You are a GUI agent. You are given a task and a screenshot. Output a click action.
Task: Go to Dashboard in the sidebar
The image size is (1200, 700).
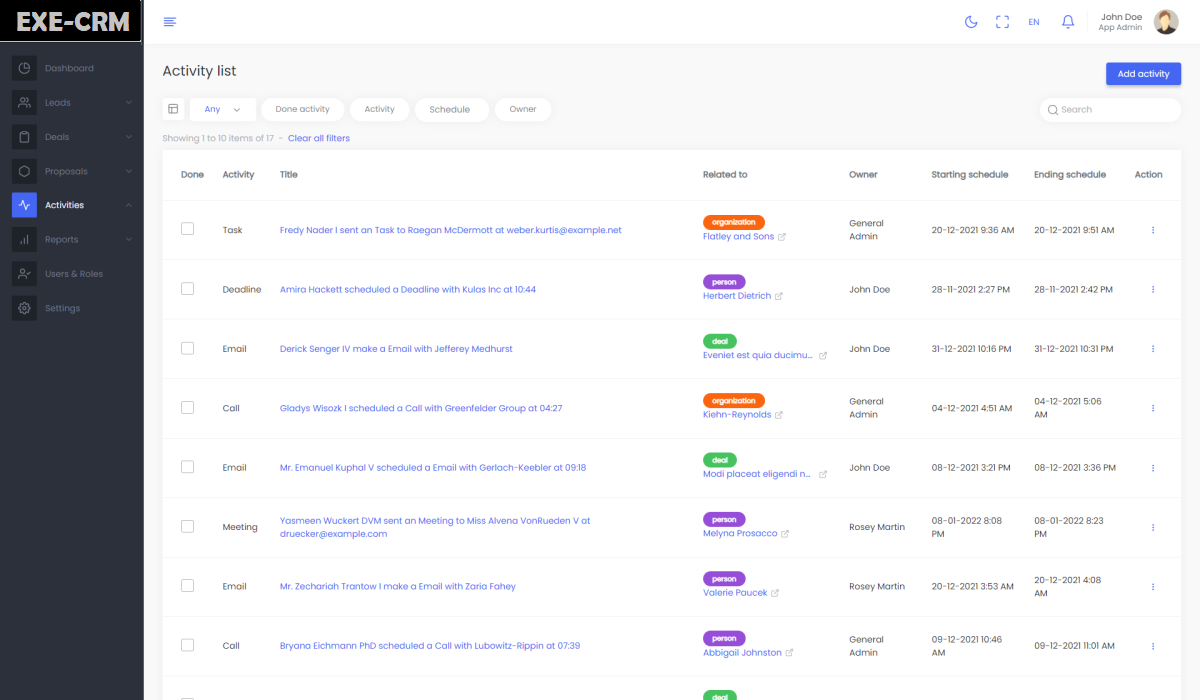tap(69, 68)
